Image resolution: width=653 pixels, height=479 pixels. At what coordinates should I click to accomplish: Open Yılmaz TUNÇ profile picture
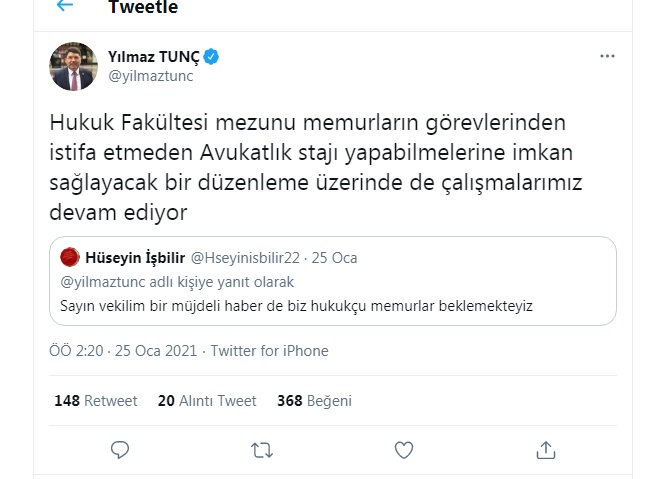73,66
